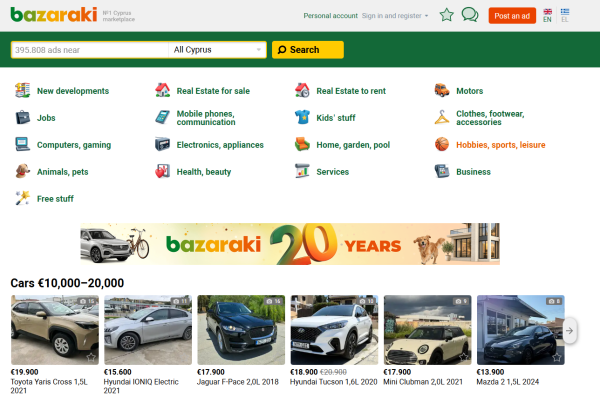Favorite the Mazda 2 listing star
Image resolution: width=600 pixels, height=403 pixels.
pyautogui.click(x=556, y=357)
